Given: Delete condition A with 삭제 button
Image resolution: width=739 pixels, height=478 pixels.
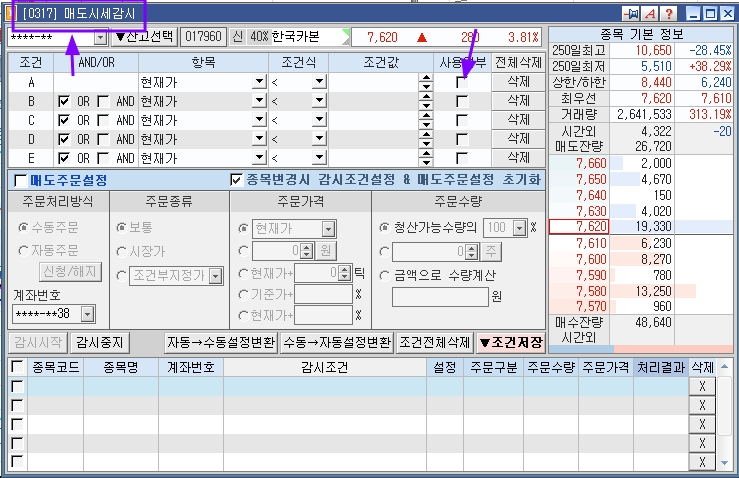Looking at the screenshot, I should [518, 82].
